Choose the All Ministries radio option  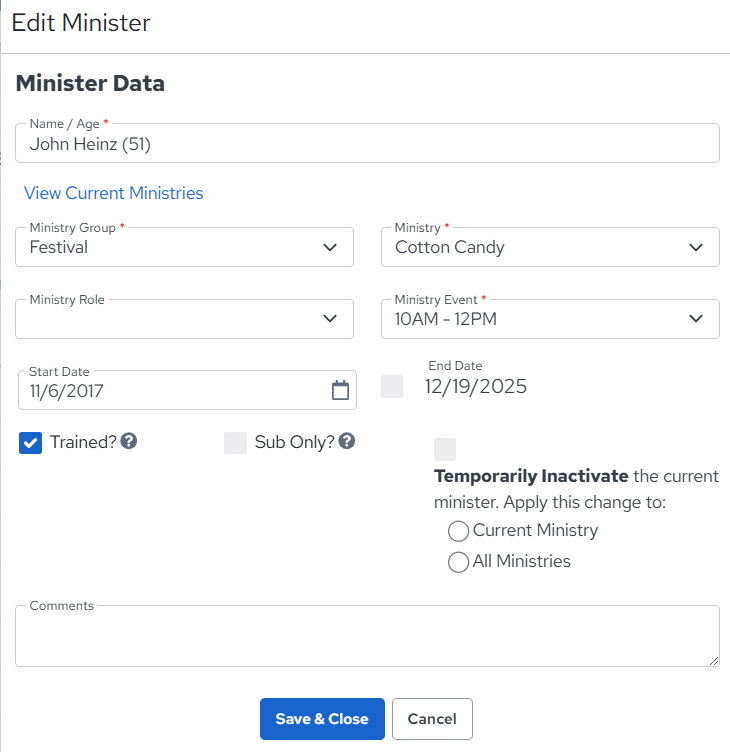tap(458, 562)
